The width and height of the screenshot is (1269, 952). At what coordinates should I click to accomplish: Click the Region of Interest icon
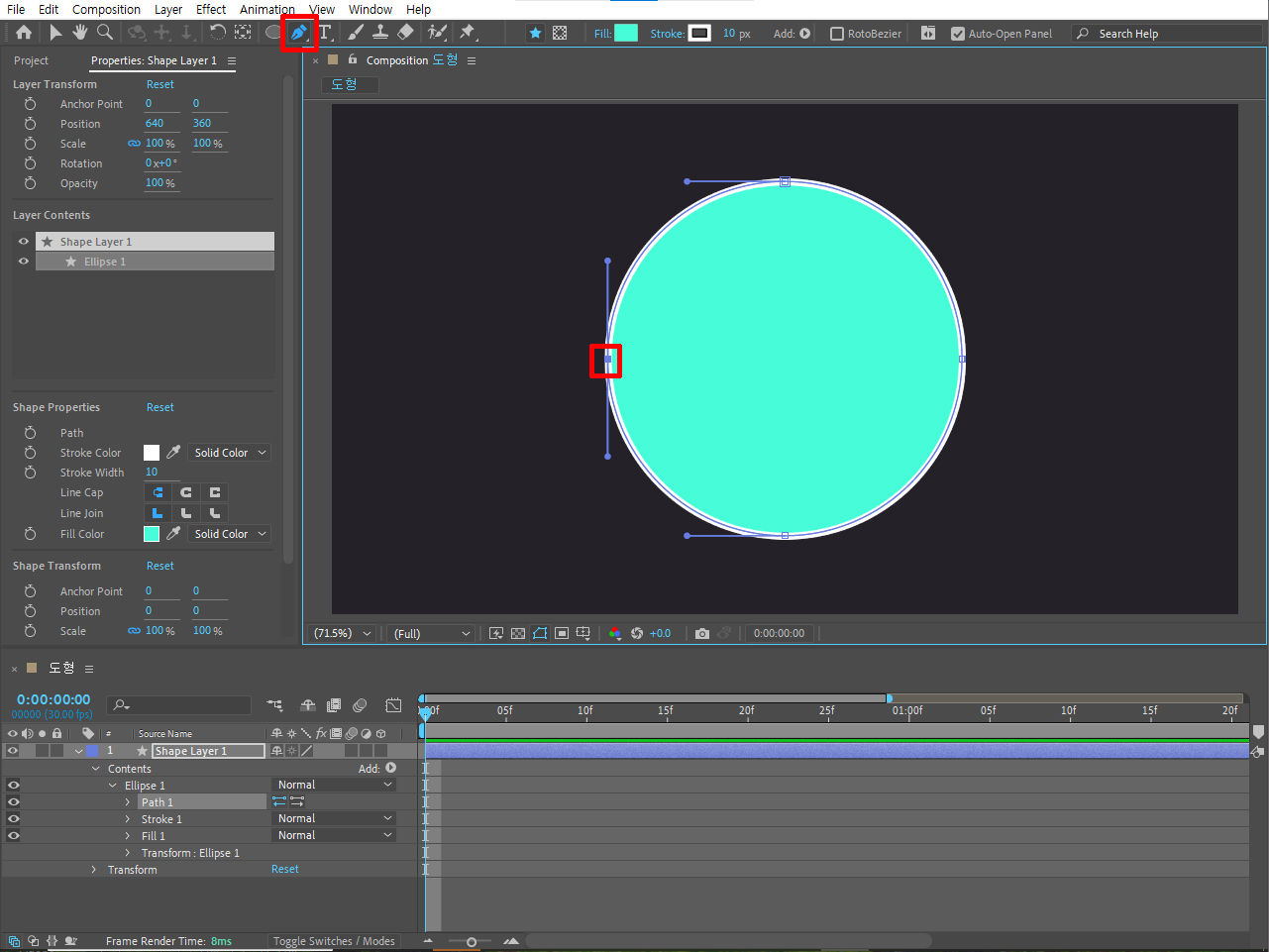pyautogui.click(x=562, y=633)
